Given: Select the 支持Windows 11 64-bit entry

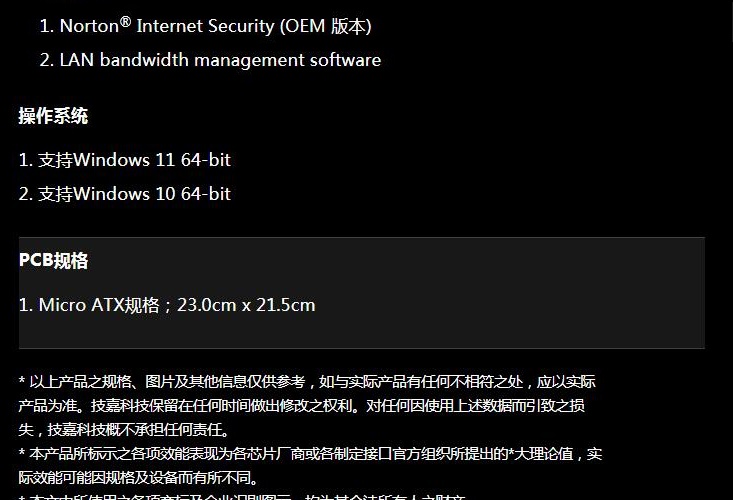Looking at the screenshot, I should pyautogui.click(x=125, y=160).
